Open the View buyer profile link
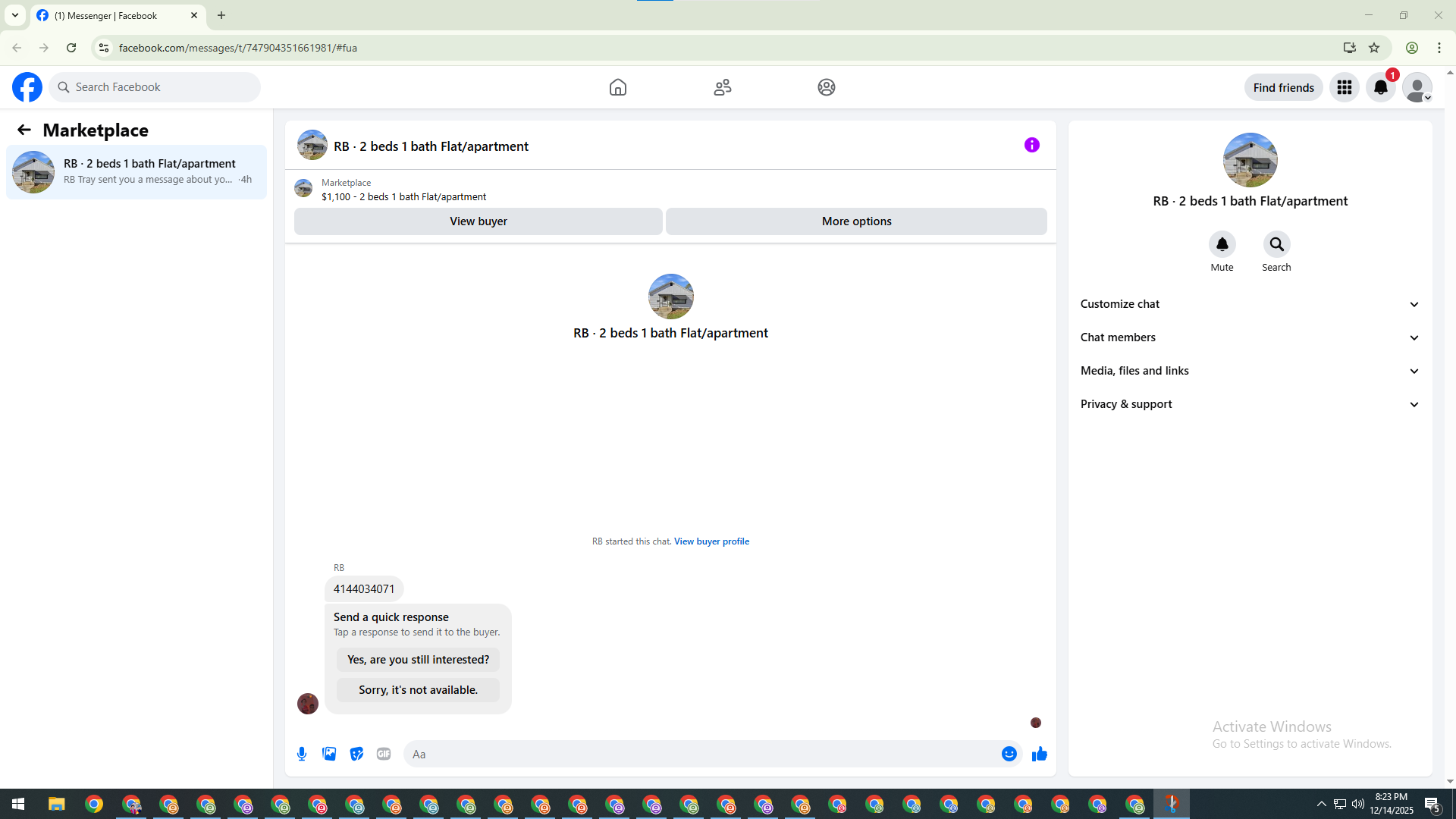The height and width of the screenshot is (819, 1456). pyautogui.click(x=711, y=541)
